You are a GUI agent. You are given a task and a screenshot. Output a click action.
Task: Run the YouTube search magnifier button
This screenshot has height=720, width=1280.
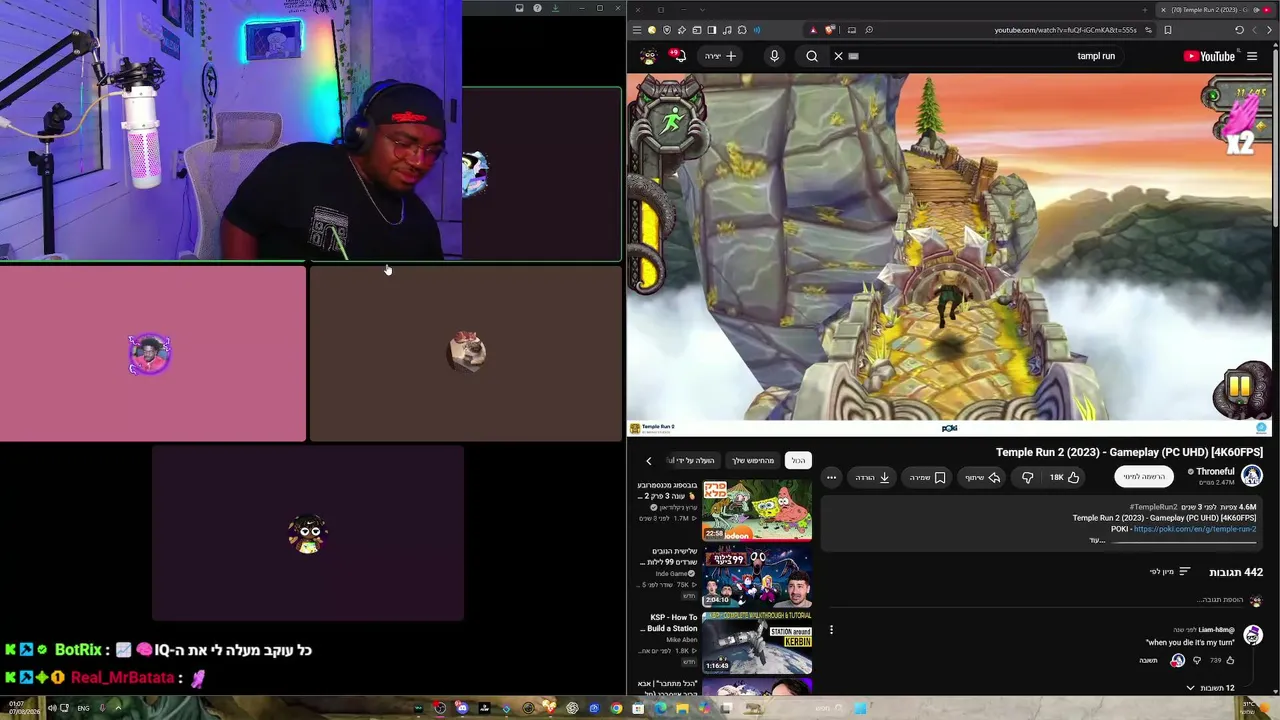tap(812, 56)
